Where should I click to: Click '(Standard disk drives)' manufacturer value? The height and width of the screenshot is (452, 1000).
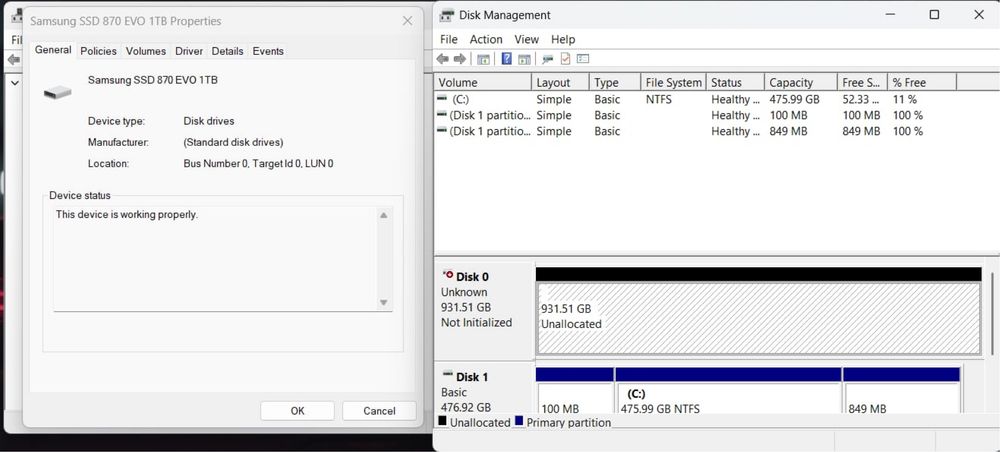[233, 142]
